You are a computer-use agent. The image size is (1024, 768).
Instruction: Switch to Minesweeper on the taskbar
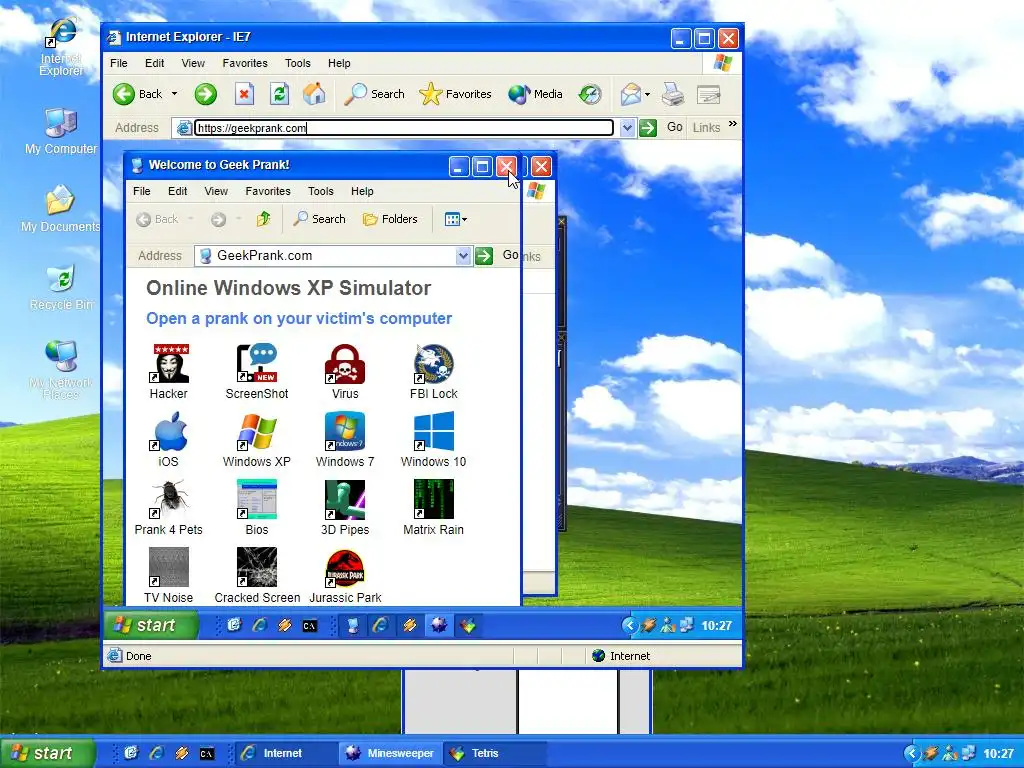point(391,754)
